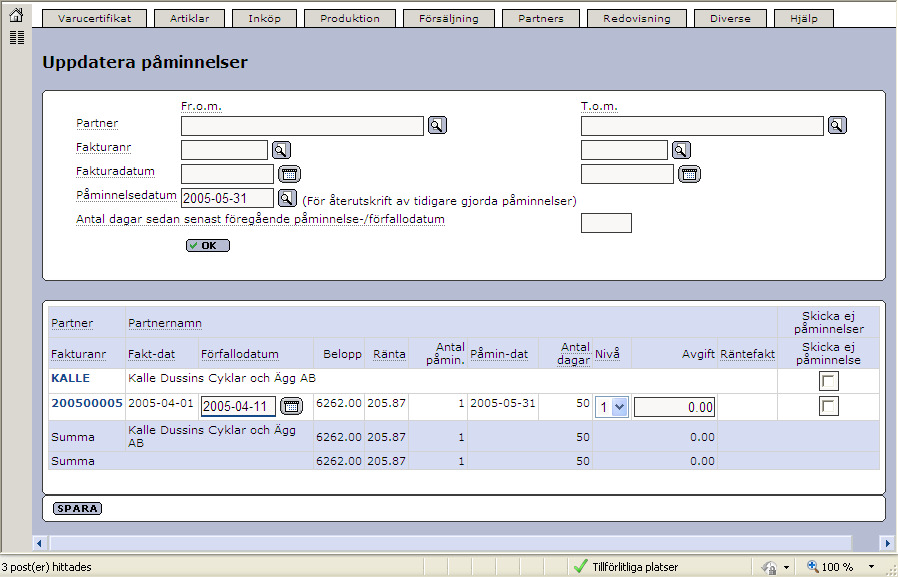Image resolution: width=898 pixels, height=577 pixels.
Task: Sort by Räntefakt column header
Action: (747, 354)
